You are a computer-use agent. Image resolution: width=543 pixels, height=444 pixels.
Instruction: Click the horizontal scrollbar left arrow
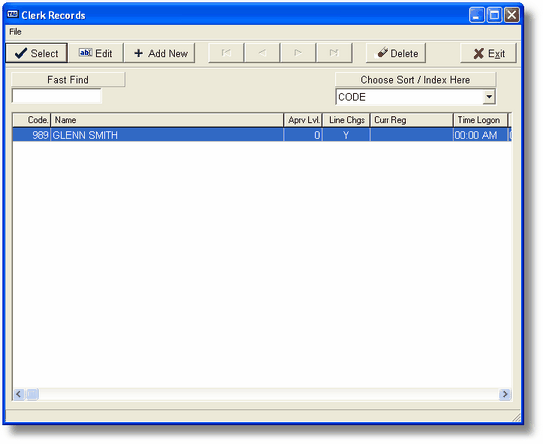pos(19,394)
